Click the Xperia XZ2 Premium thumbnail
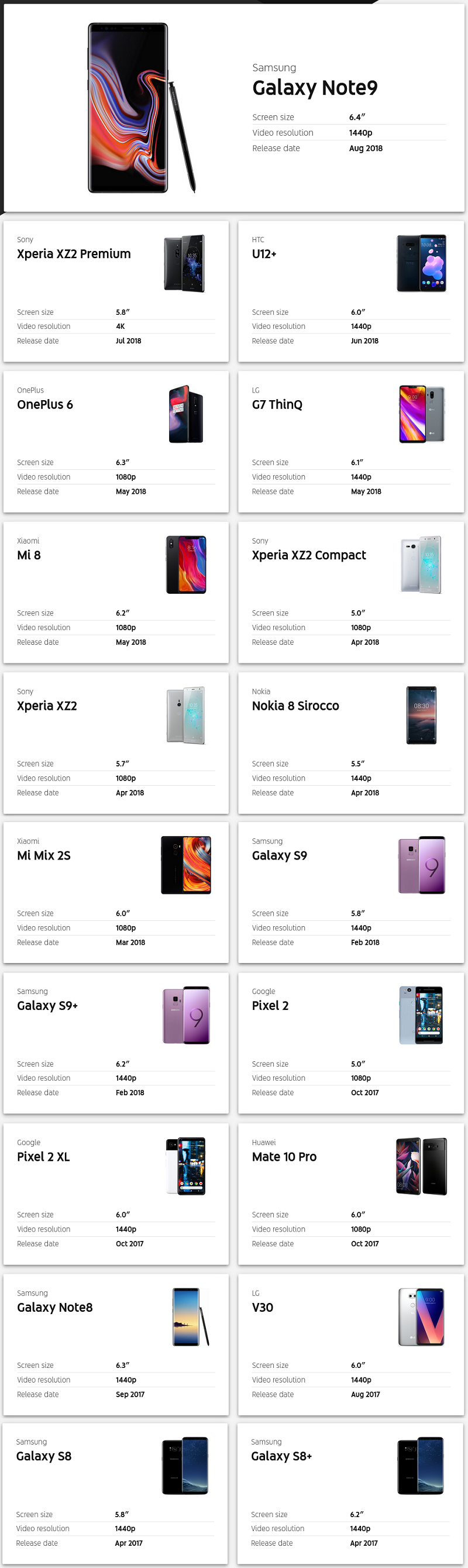 [185, 263]
